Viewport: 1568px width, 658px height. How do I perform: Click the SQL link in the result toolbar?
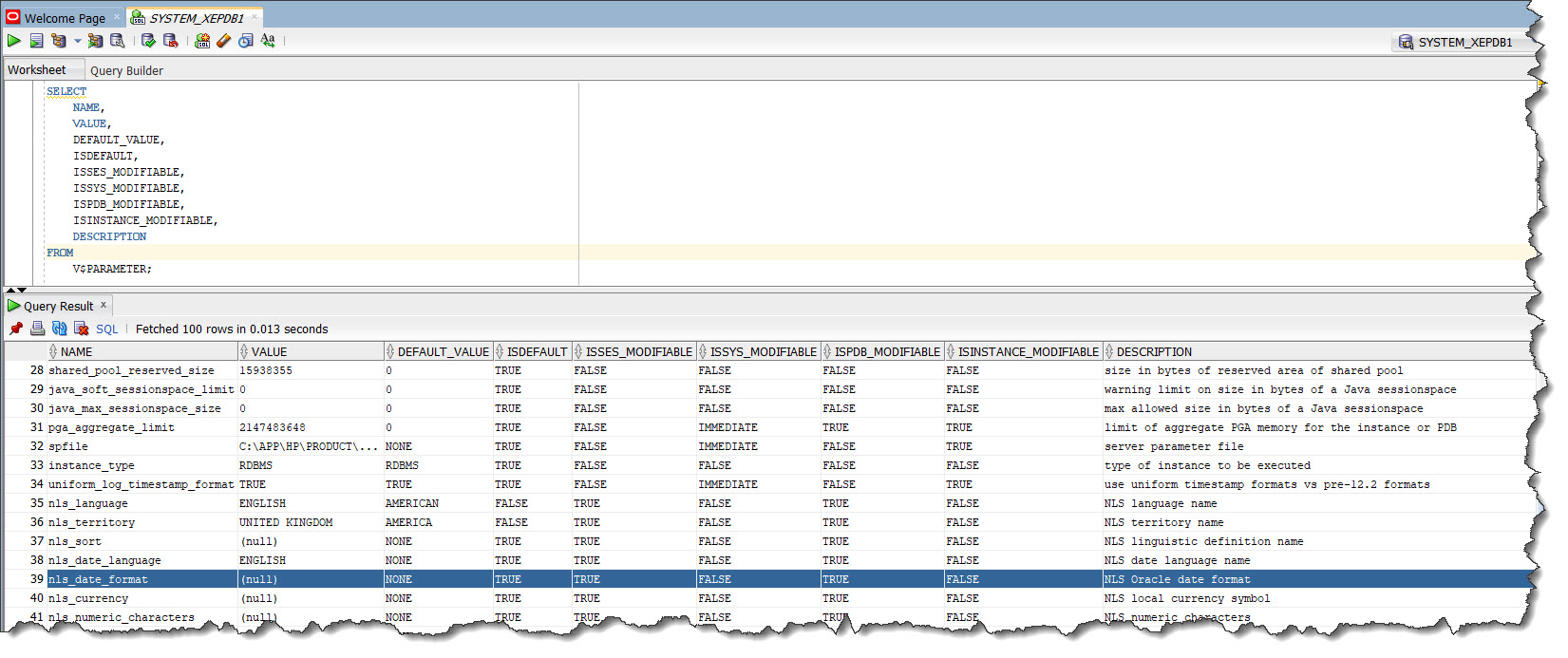click(x=107, y=329)
